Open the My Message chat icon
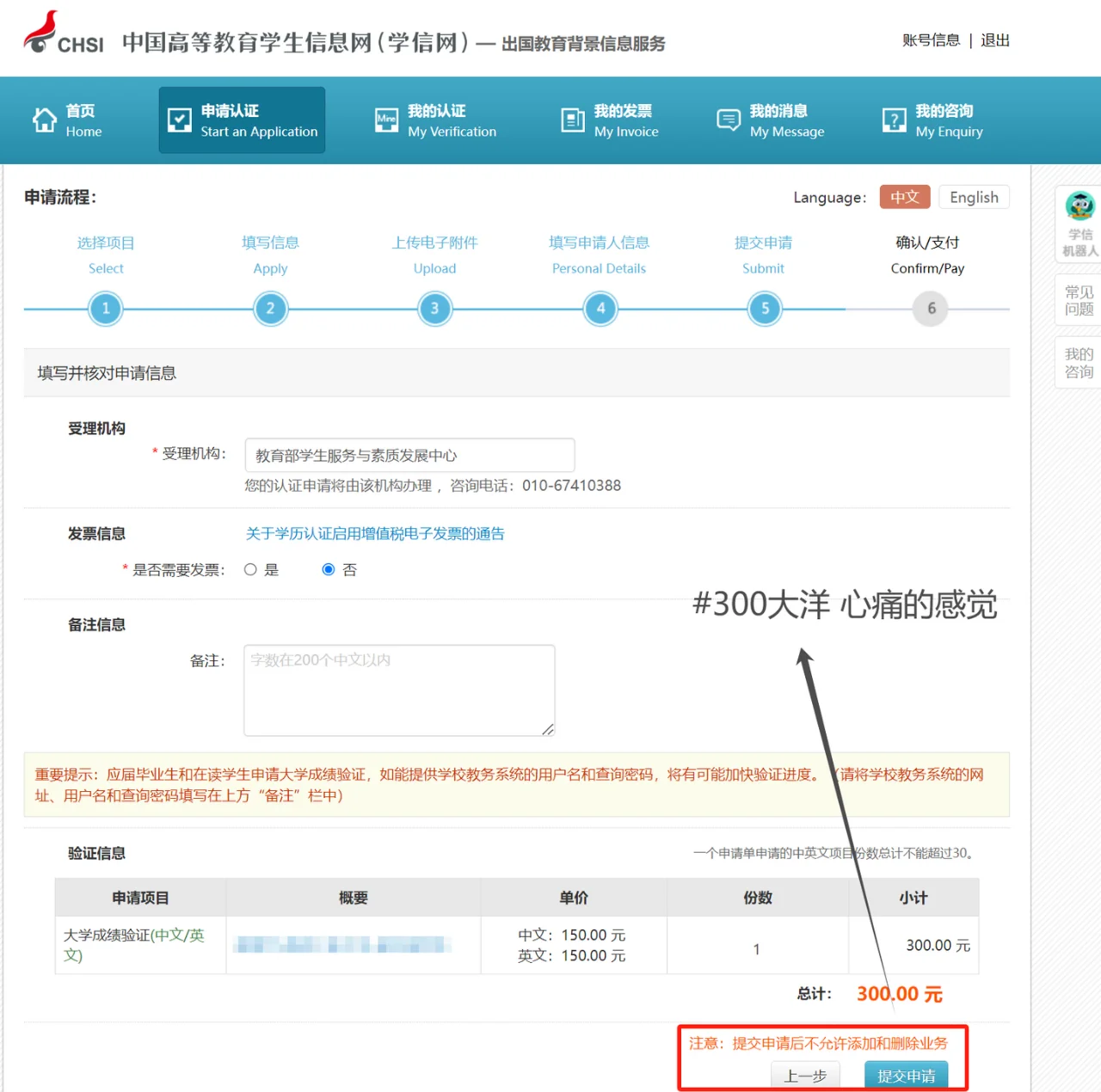 click(x=729, y=120)
